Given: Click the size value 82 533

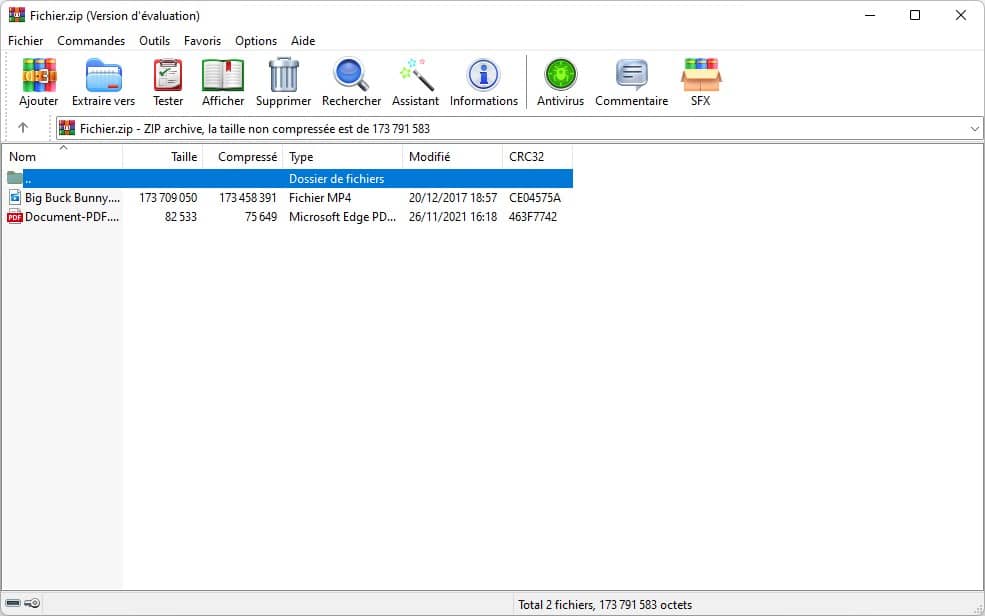Looking at the screenshot, I should (x=180, y=217).
